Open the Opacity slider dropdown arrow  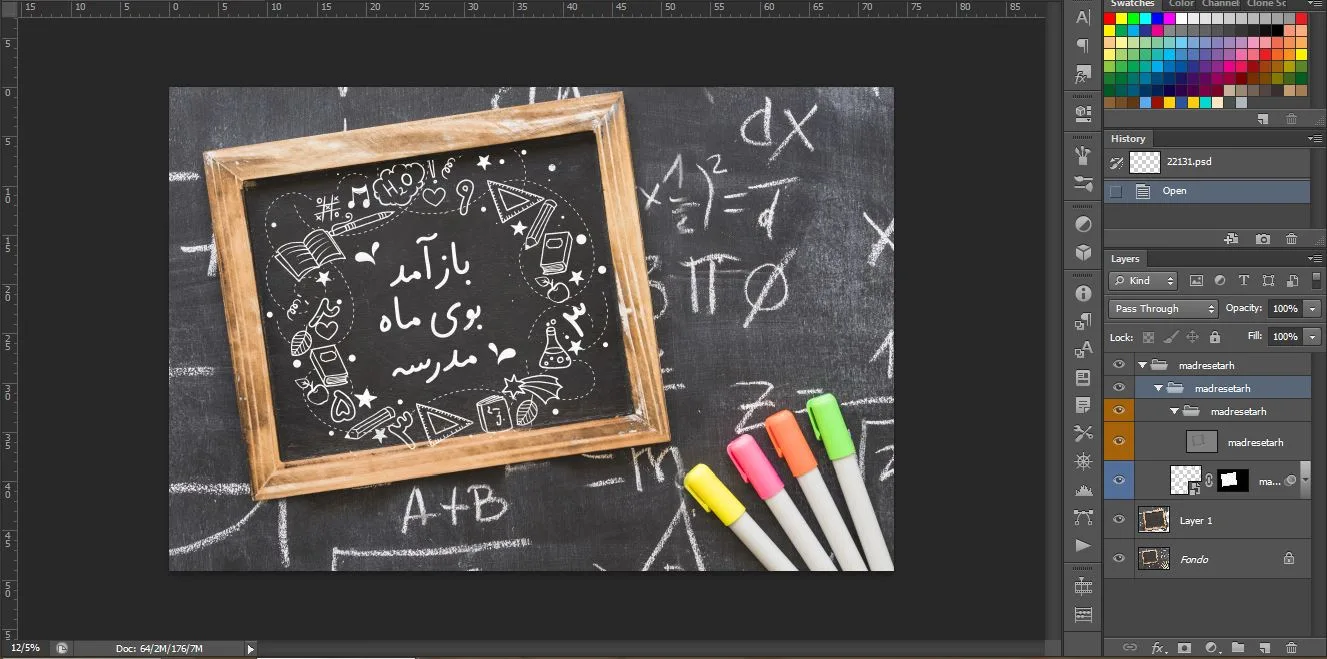(x=1312, y=309)
